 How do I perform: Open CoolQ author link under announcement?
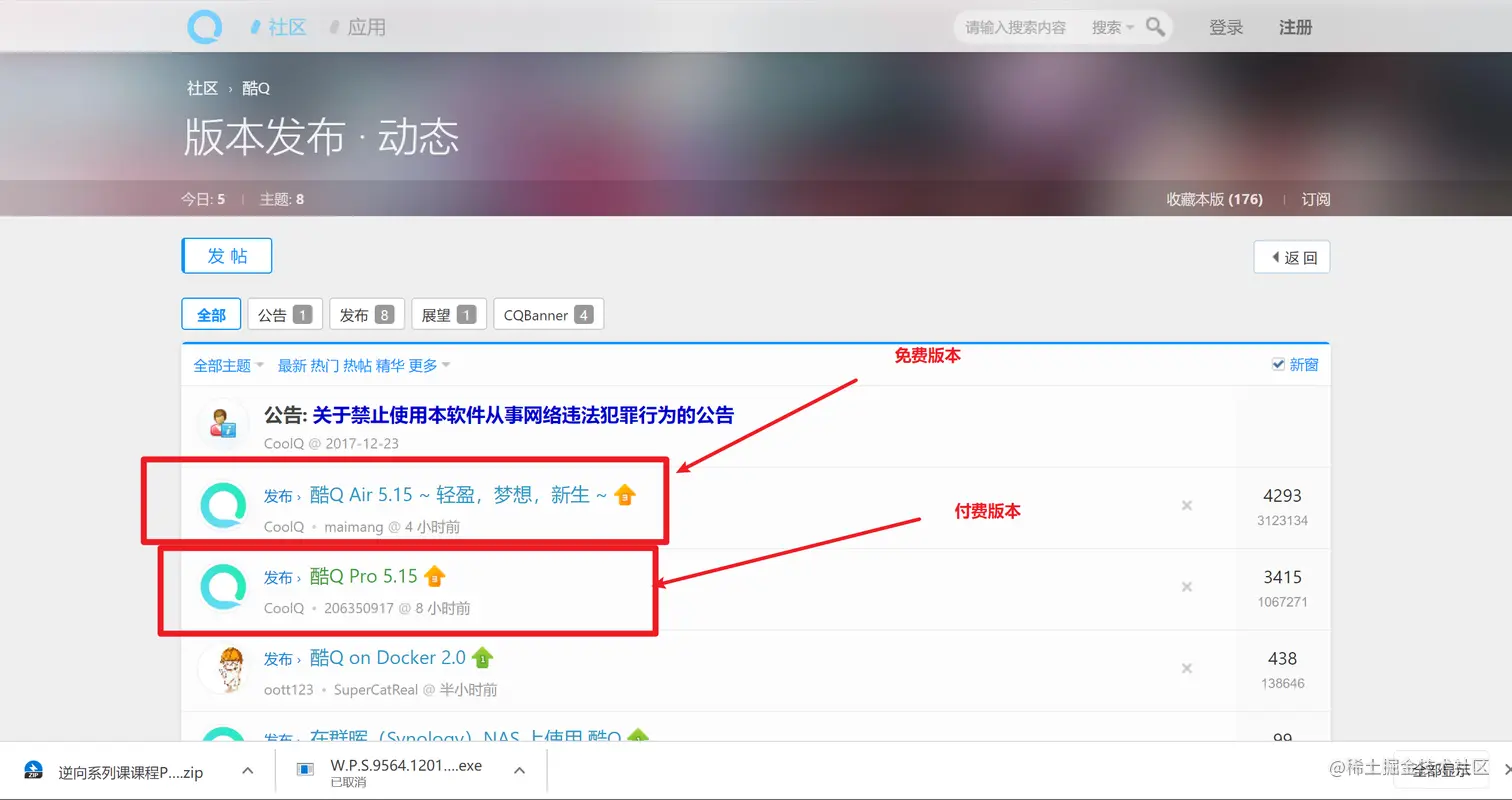[284, 443]
